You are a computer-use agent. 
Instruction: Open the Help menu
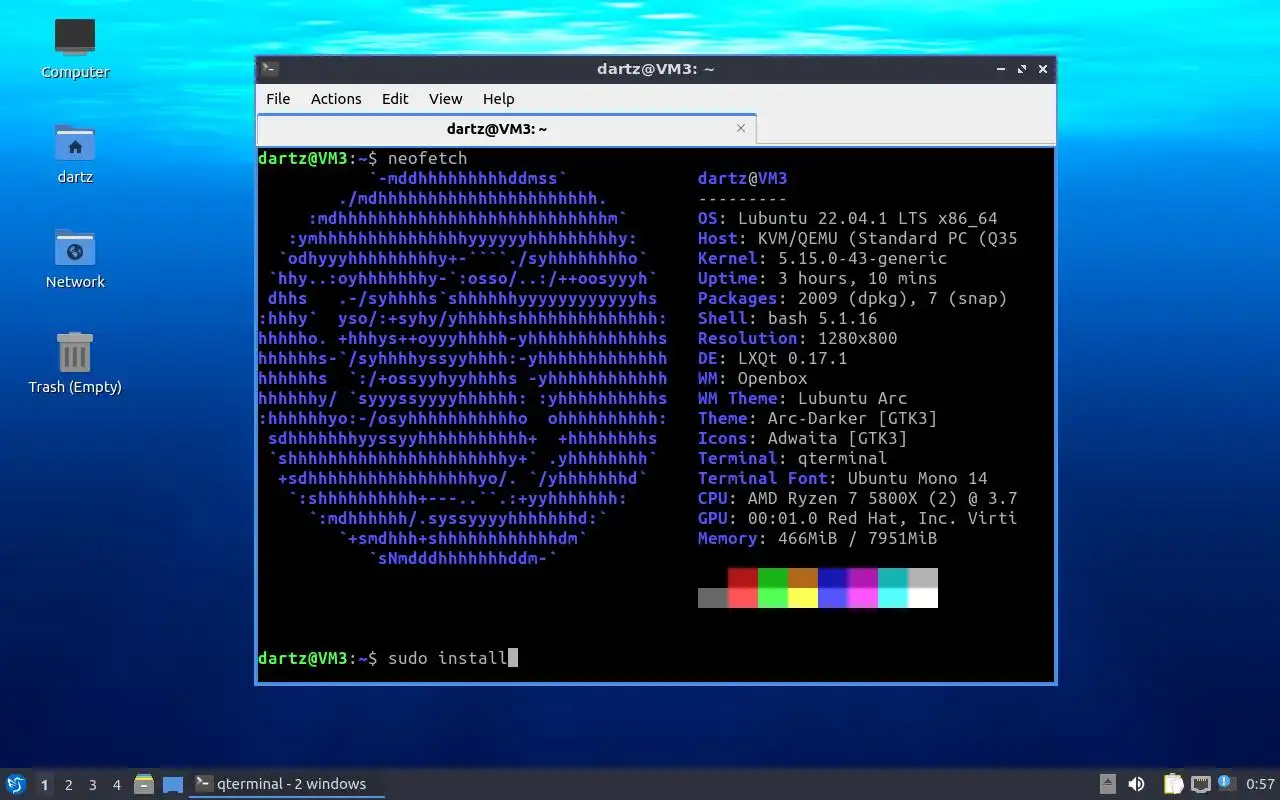coord(498,98)
